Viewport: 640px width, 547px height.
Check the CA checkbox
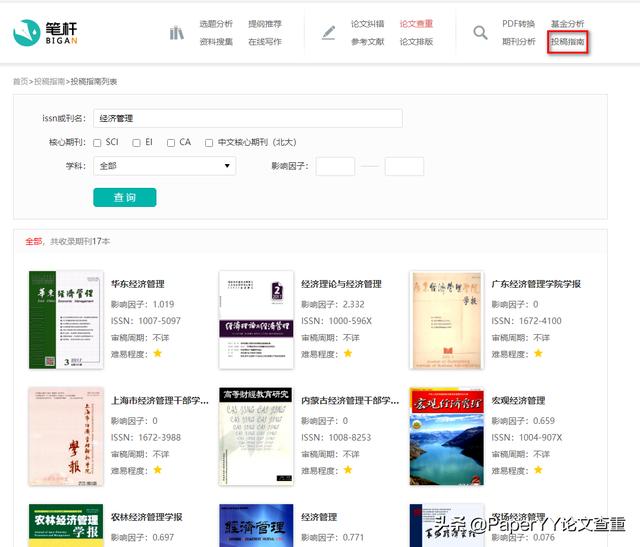(171, 142)
